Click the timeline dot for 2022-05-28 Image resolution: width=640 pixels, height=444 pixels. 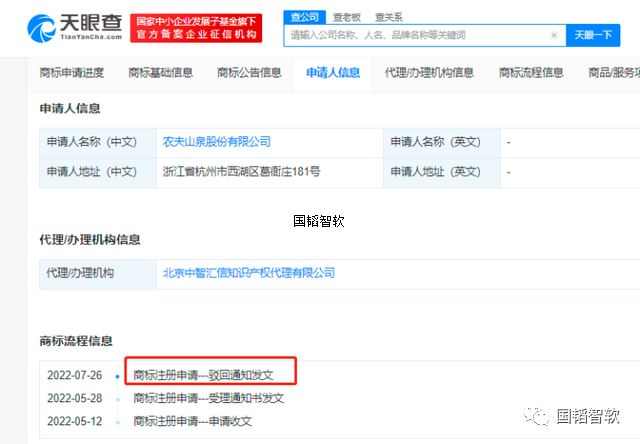click(x=118, y=399)
